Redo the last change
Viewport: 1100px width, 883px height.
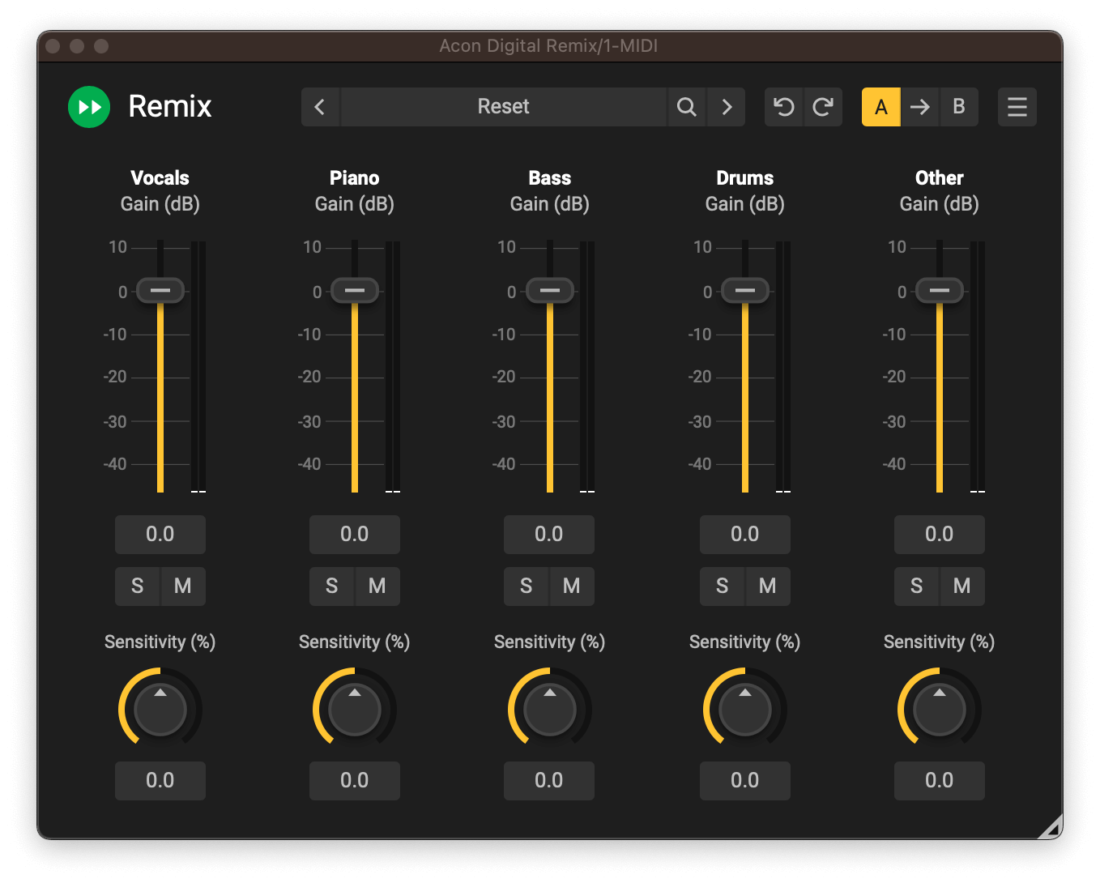pos(823,107)
